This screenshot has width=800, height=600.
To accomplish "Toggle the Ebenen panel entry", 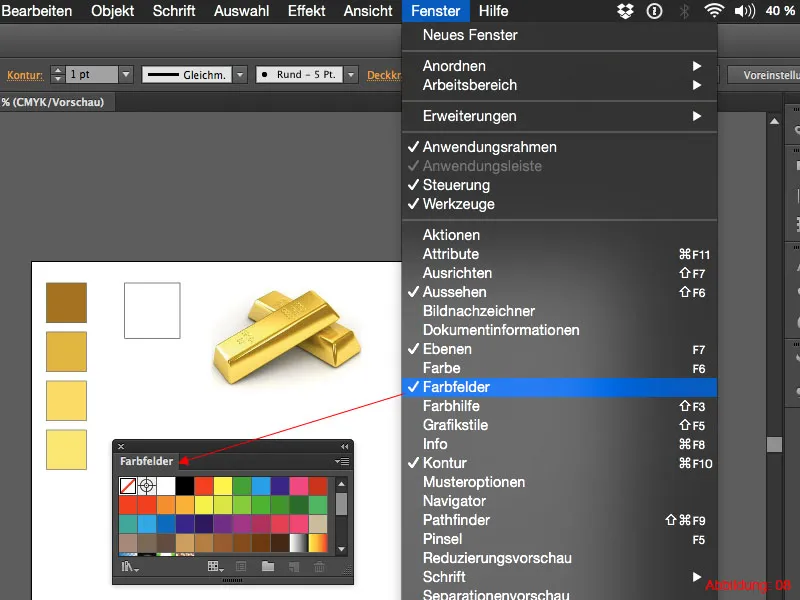I will (x=559, y=349).
